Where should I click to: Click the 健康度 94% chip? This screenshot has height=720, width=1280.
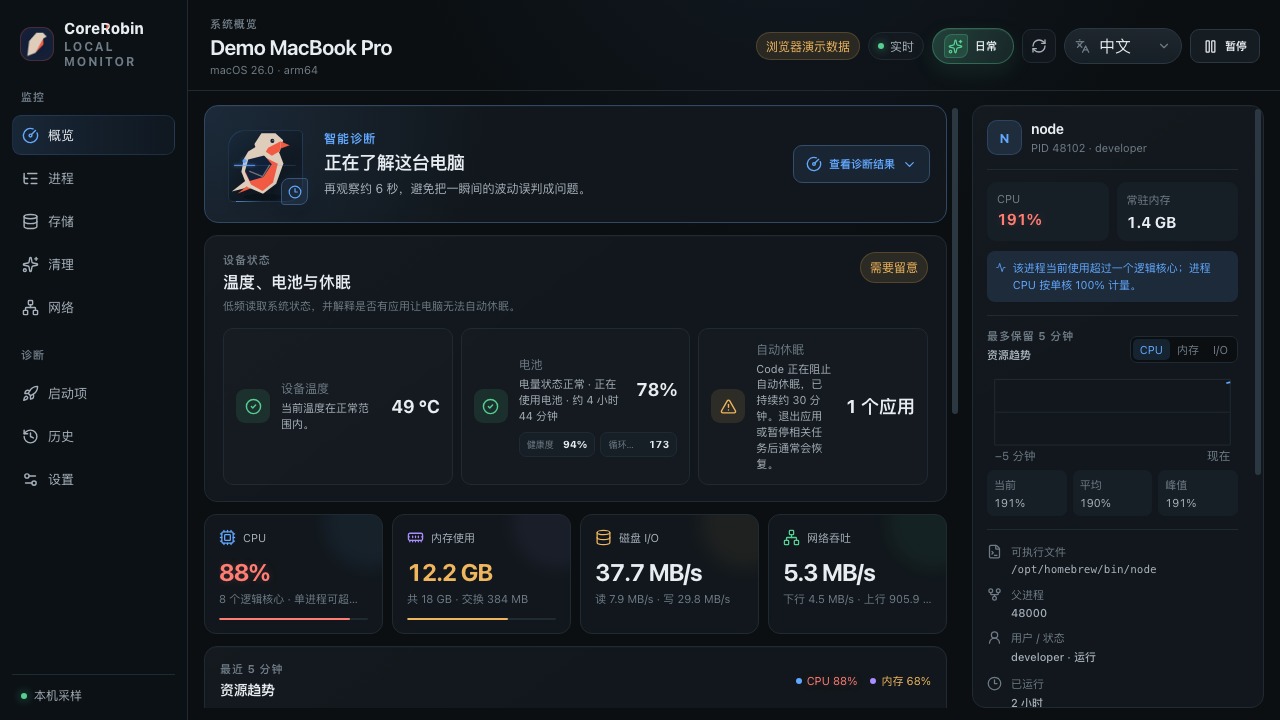pos(557,444)
